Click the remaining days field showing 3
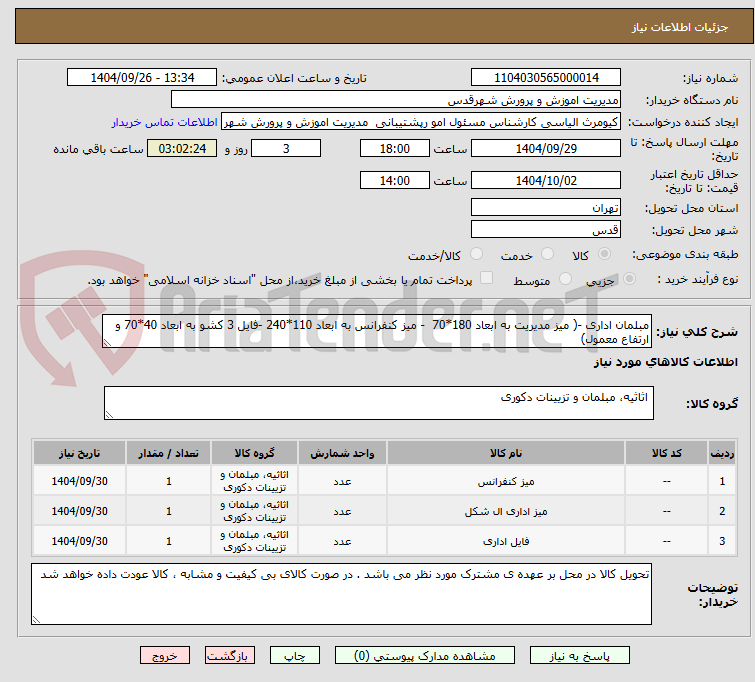The image size is (755, 682). click(x=286, y=148)
